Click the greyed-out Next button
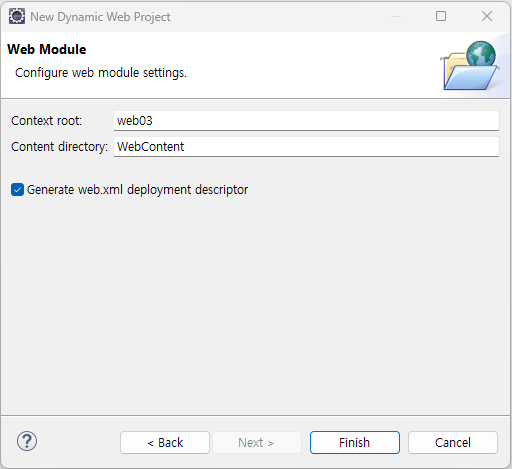Viewport: 512px width, 469px height. point(257,443)
